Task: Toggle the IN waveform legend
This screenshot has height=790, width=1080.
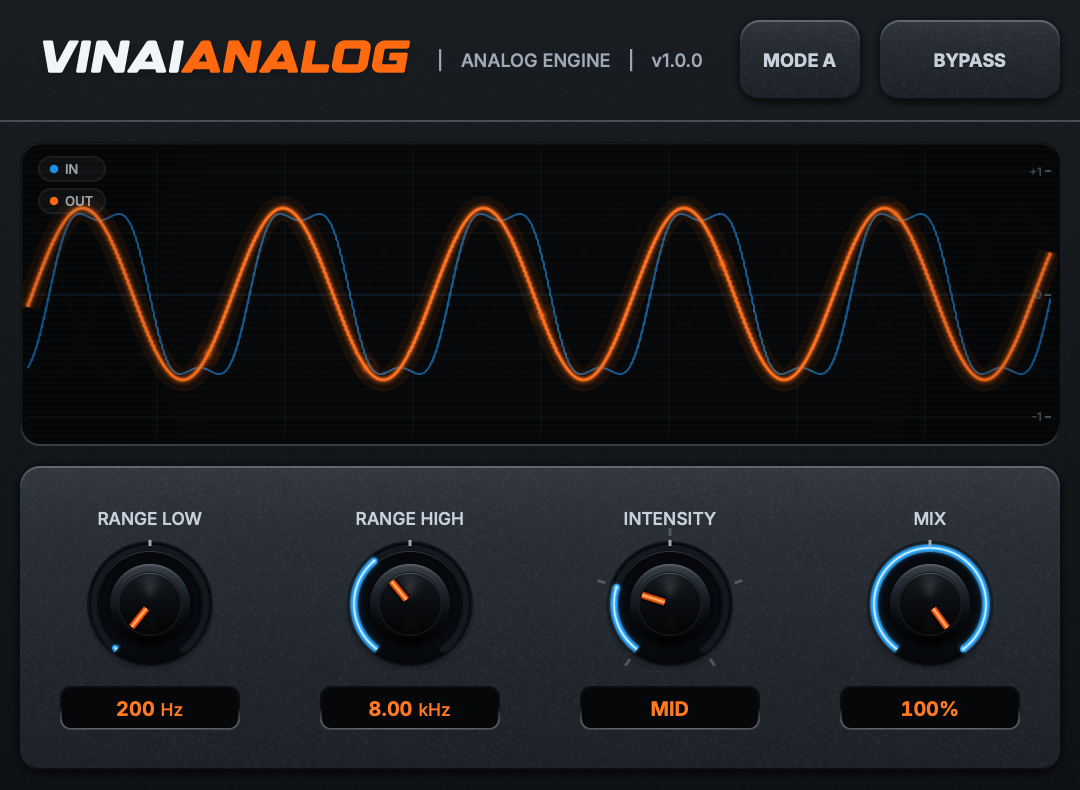Action: tap(72, 169)
